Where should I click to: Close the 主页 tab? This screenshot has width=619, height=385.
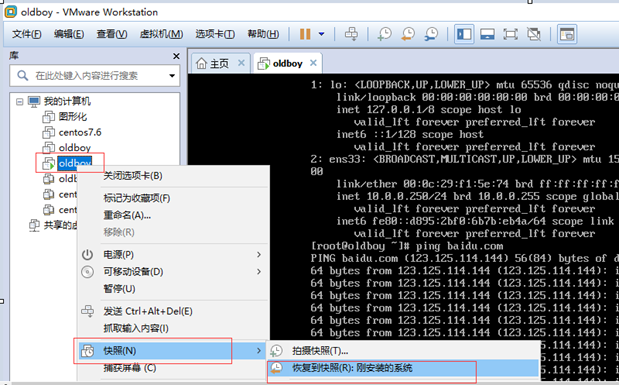coord(241,63)
